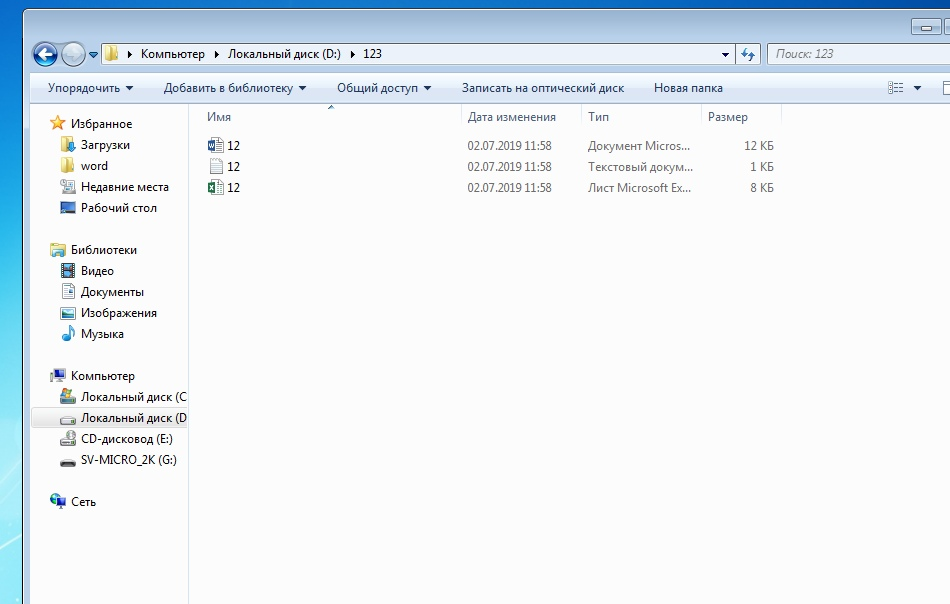Click the Лист Microsoft Ex... type cell

pyautogui.click(x=639, y=188)
